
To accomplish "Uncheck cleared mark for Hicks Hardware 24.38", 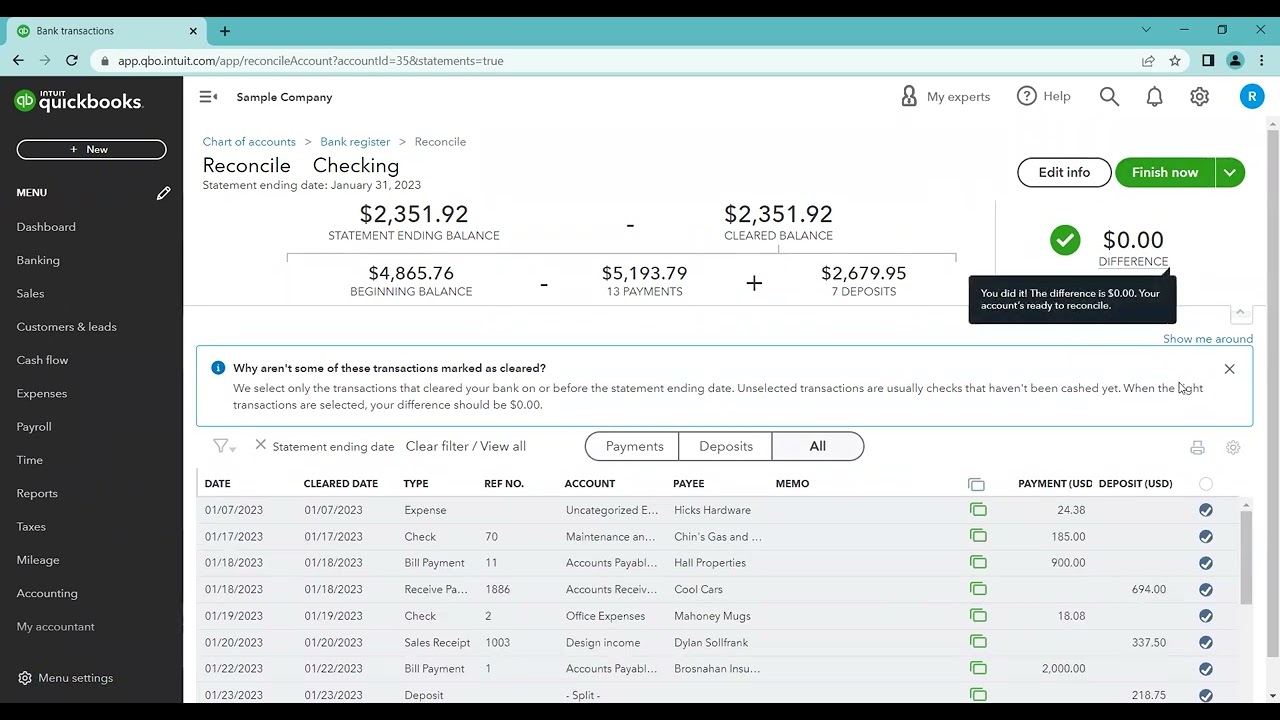I will pyautogui.click(x=1206, y=510).
